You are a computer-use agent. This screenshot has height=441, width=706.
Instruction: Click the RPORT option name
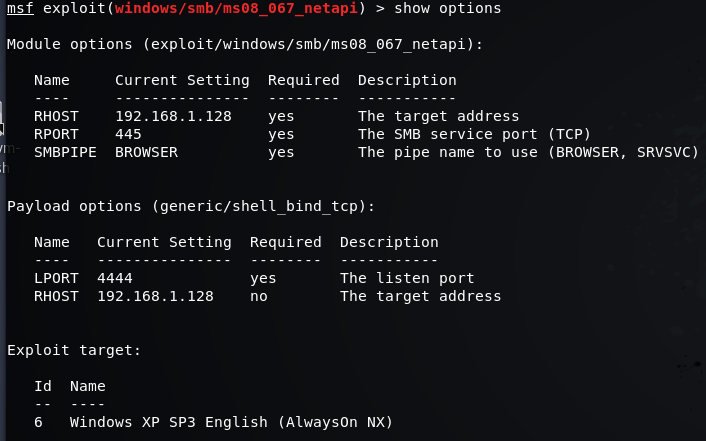tap(56, 134)
